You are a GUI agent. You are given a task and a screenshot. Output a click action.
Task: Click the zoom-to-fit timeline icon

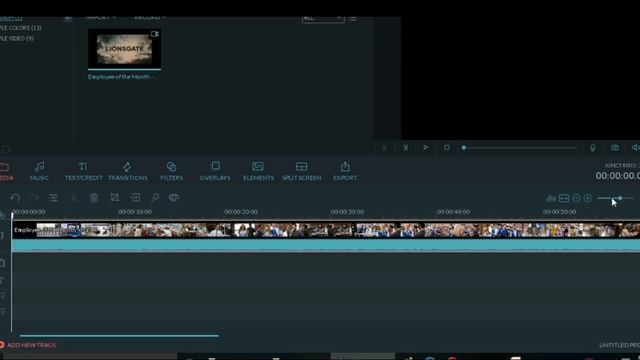tap(564, 198)
